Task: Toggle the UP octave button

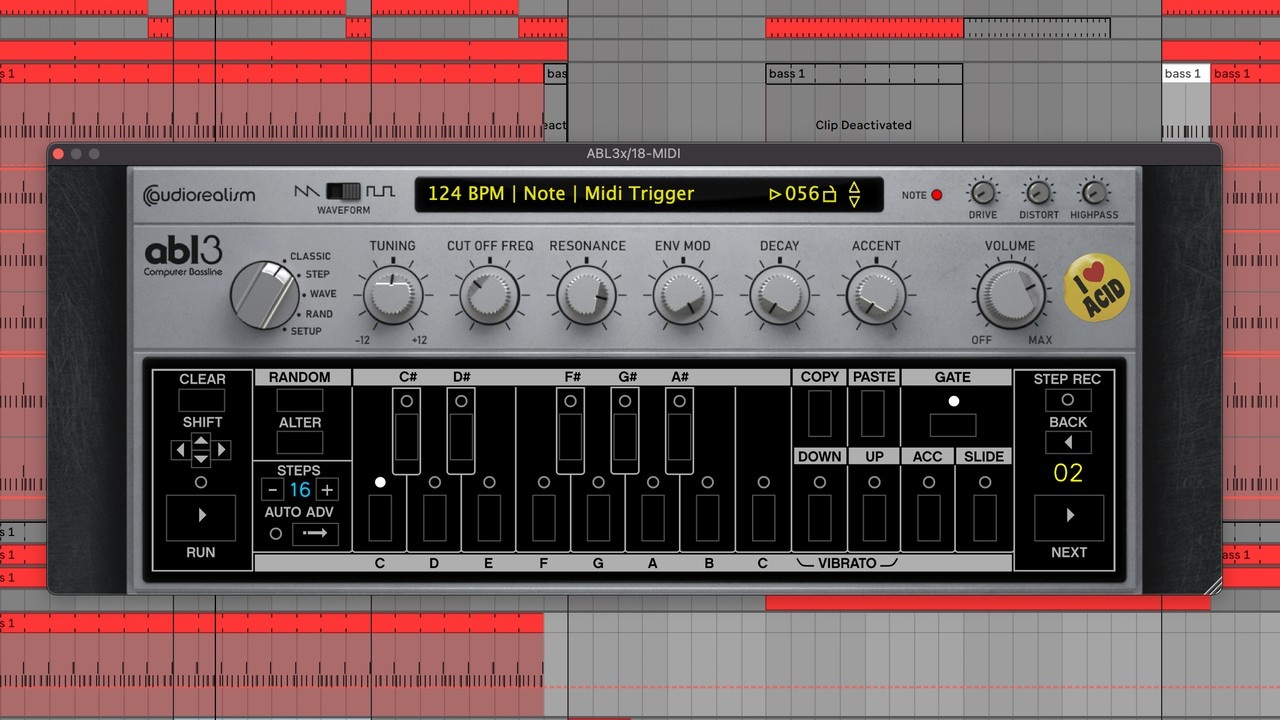Action: (874, 516)
